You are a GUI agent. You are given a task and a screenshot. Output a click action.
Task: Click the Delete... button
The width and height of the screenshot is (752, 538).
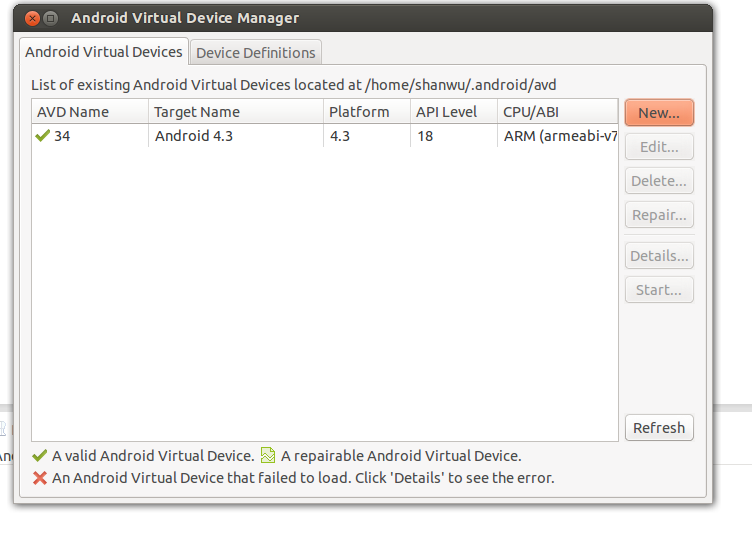[x=659, y=181]
